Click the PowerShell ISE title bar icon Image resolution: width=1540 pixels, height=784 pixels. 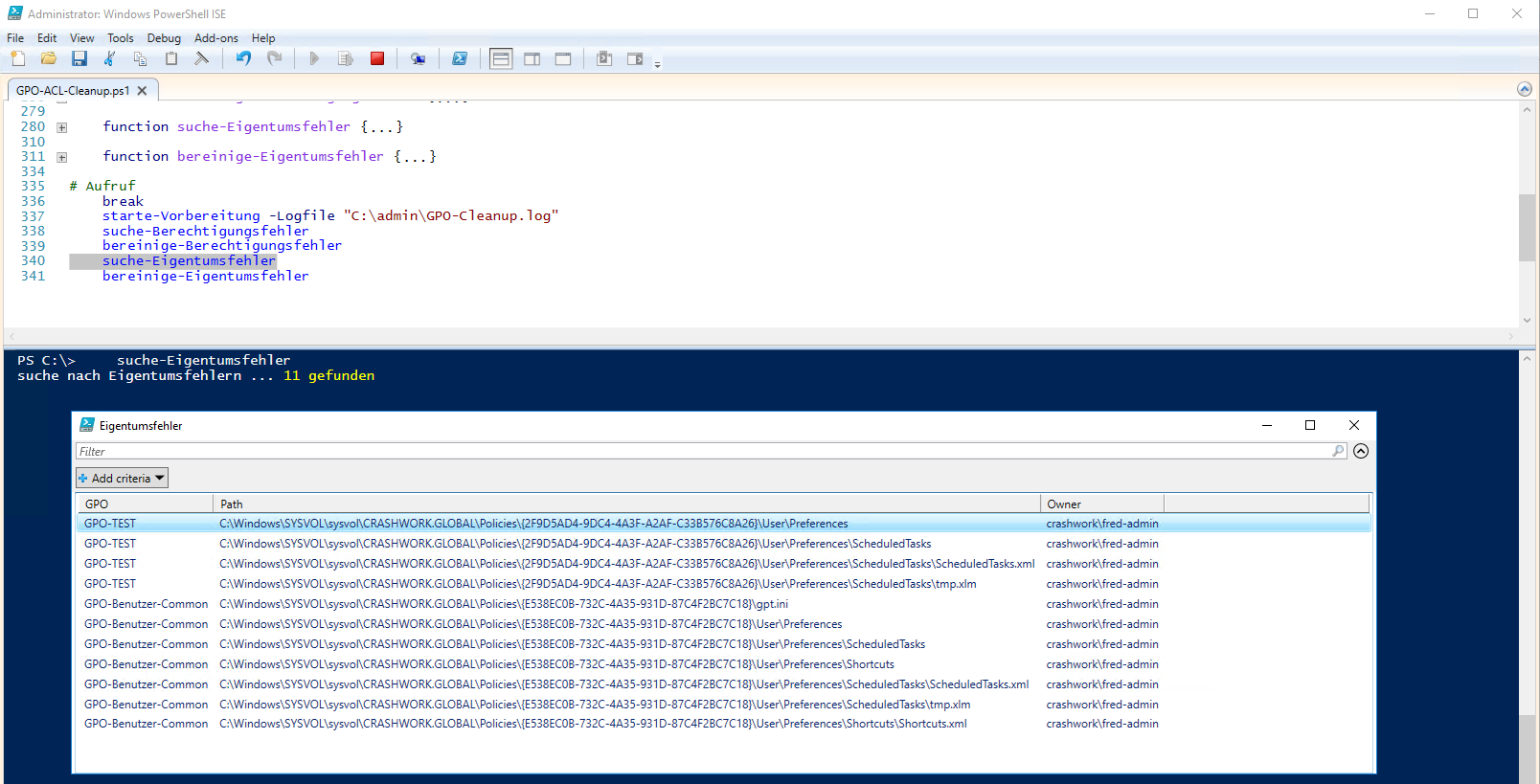(x=15, y=13)
